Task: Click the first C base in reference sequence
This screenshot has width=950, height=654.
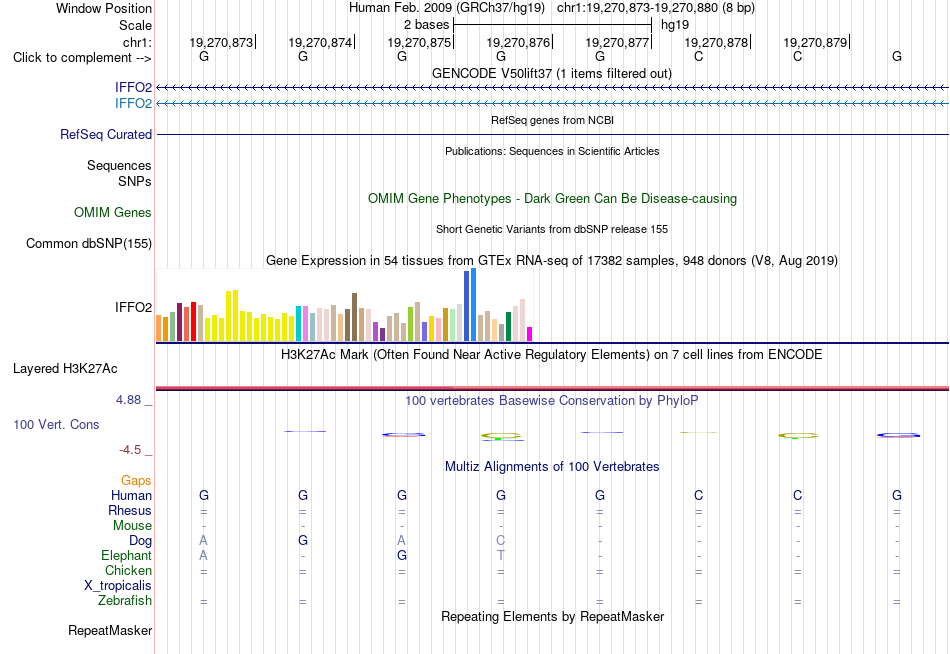Action: coord(699,56)
